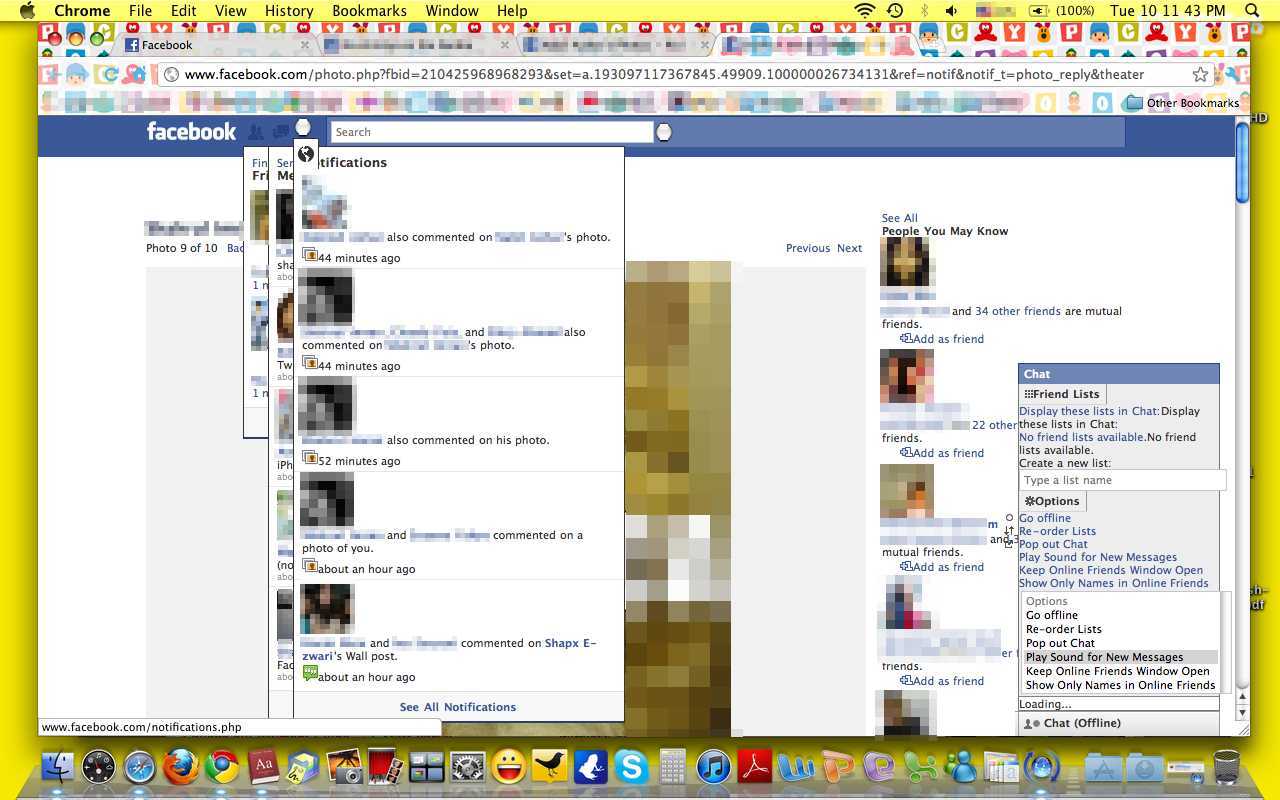Click the Facebook friend requests icon
The height and width of the screenshot is (800, 1280).
(256, 132)
